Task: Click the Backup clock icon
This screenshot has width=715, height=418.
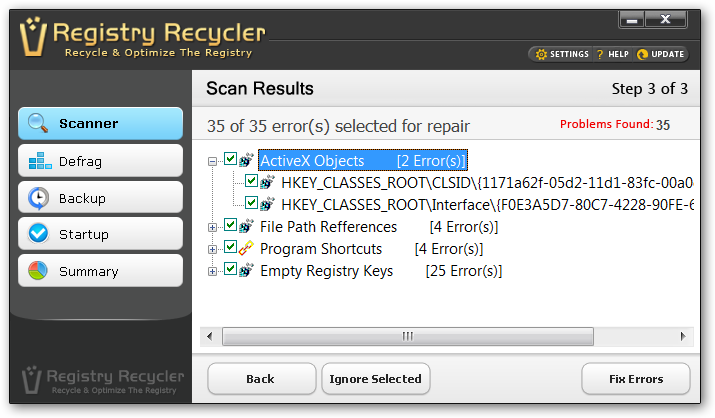Action: click(38, 198)
